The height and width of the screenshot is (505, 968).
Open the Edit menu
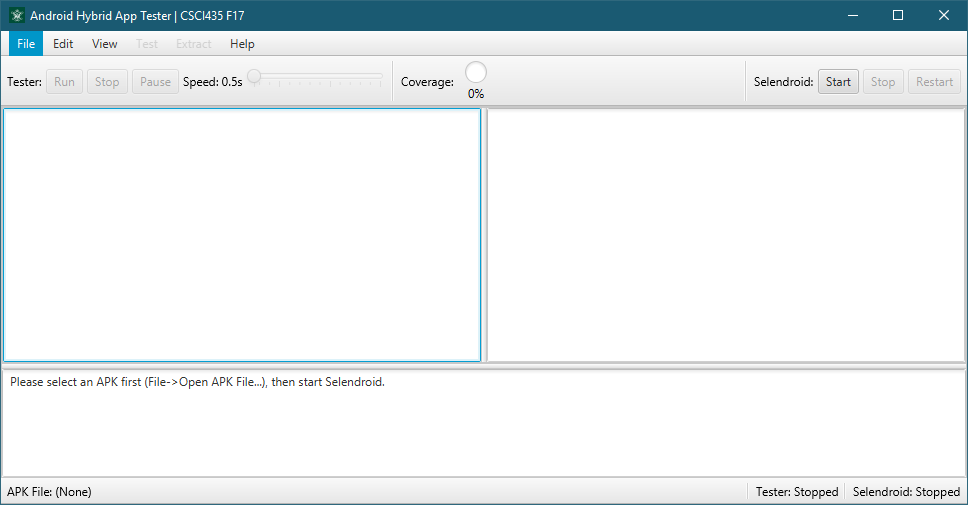pos(63,44)
